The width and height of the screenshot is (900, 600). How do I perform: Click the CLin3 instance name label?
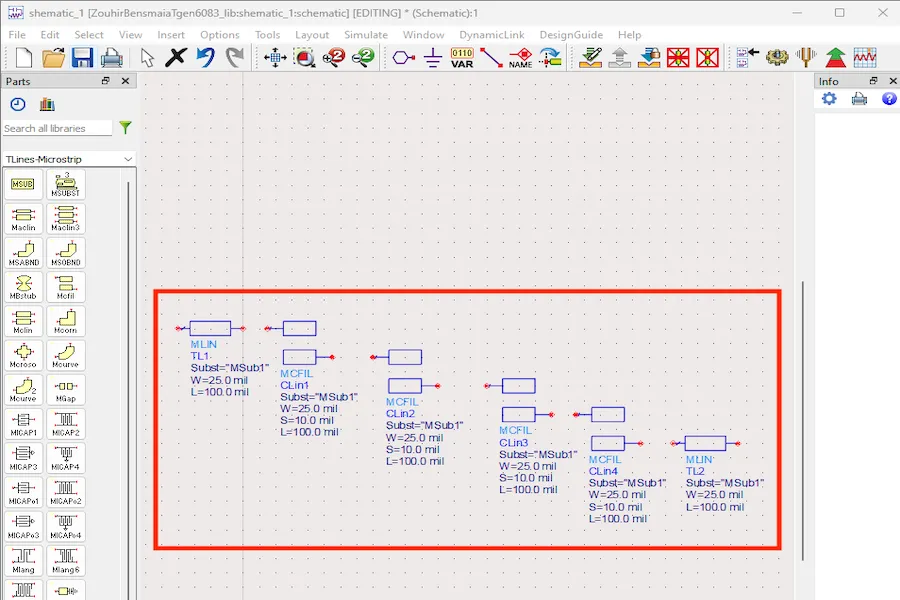coord(513,443)
